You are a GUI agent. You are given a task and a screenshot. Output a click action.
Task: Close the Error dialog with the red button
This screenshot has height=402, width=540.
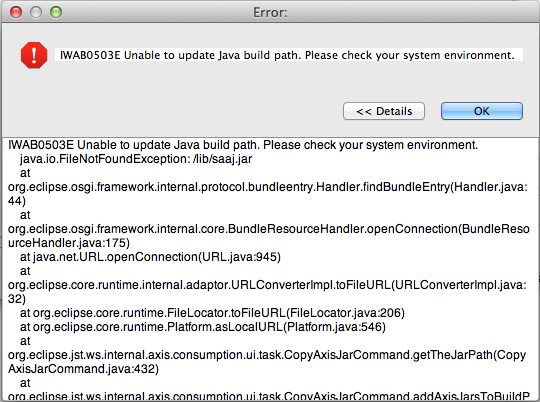pos(16,12)
